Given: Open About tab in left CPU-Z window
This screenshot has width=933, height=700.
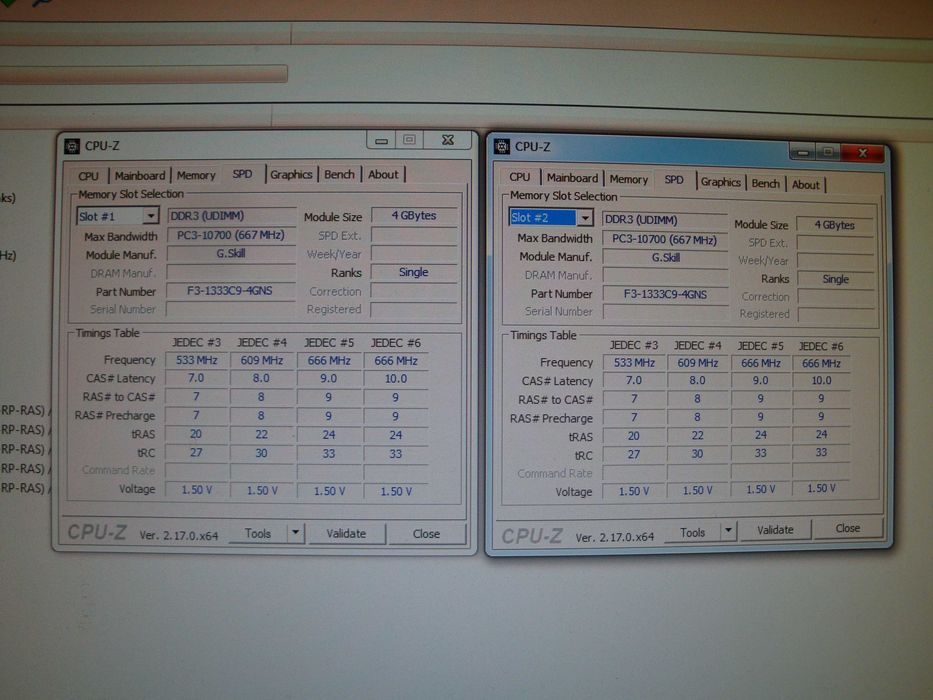Looking at the screenshot, I should 383,174.
